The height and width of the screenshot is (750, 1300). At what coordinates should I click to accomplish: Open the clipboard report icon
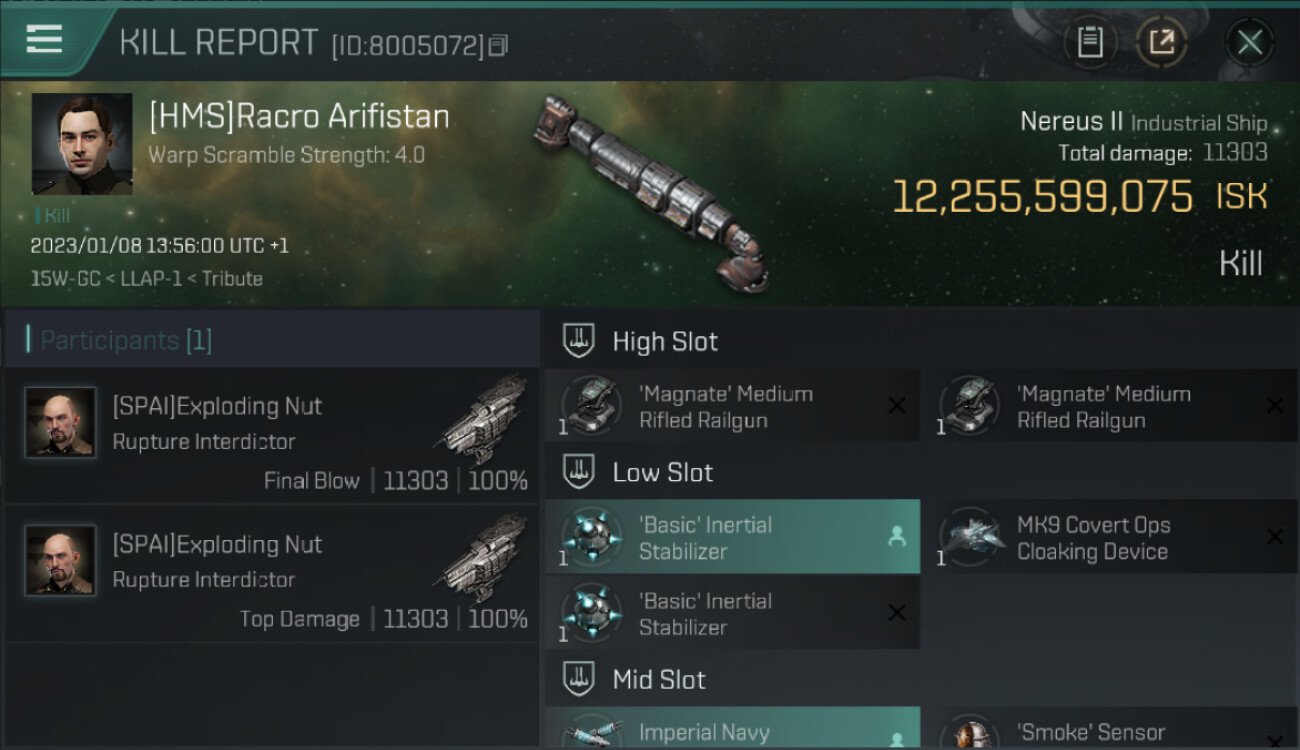1090,42
